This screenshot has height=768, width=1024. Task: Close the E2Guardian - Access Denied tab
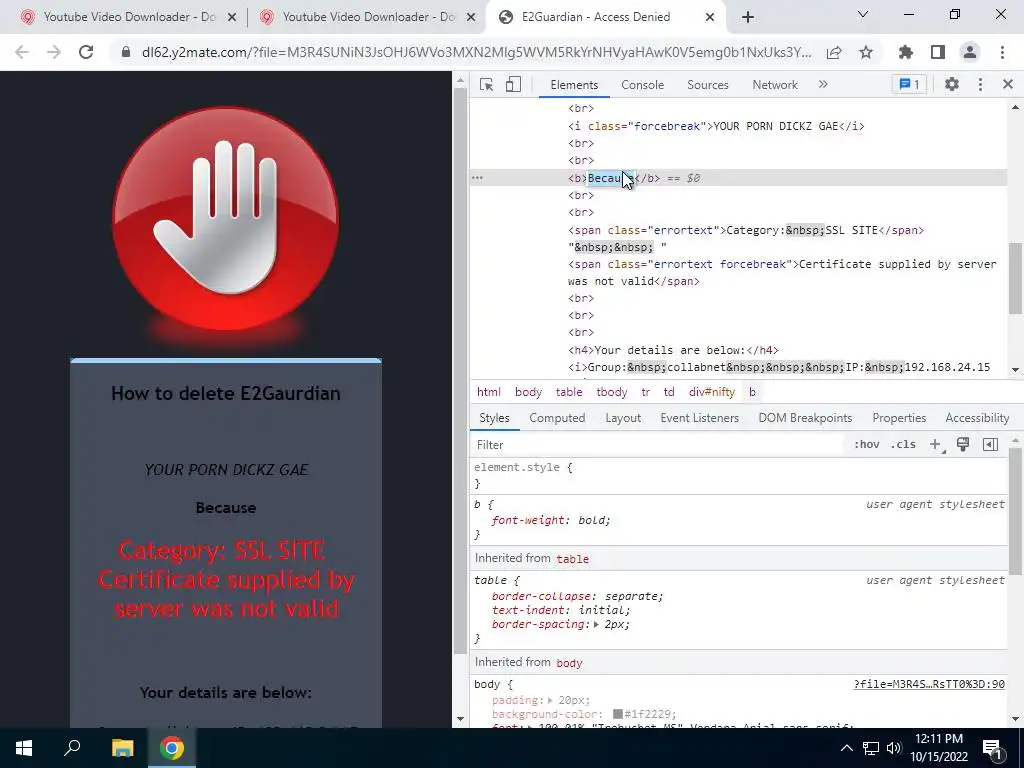click(x=710, y=18)
